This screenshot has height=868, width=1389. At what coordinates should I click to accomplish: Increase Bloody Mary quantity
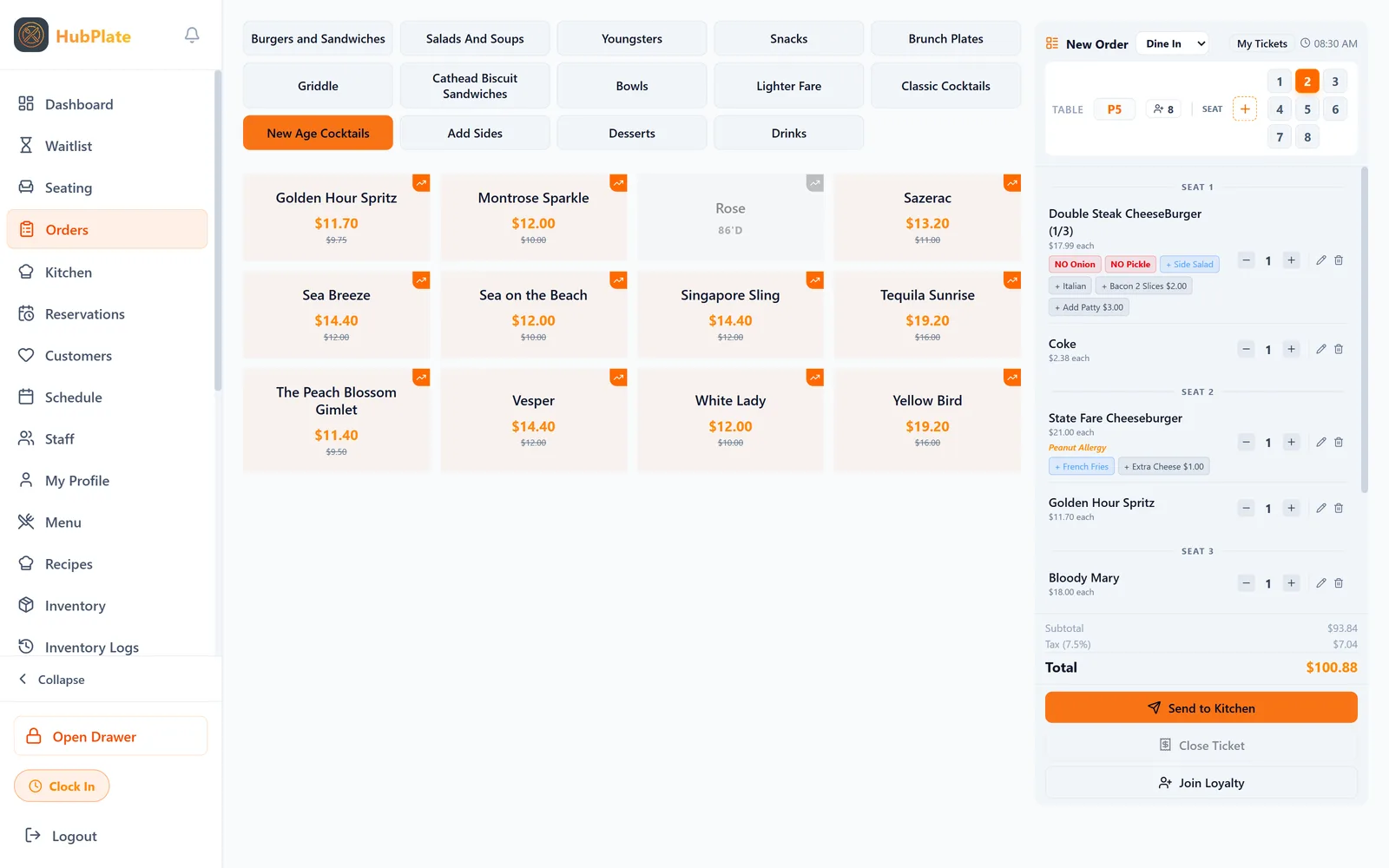click(1291, 583)
